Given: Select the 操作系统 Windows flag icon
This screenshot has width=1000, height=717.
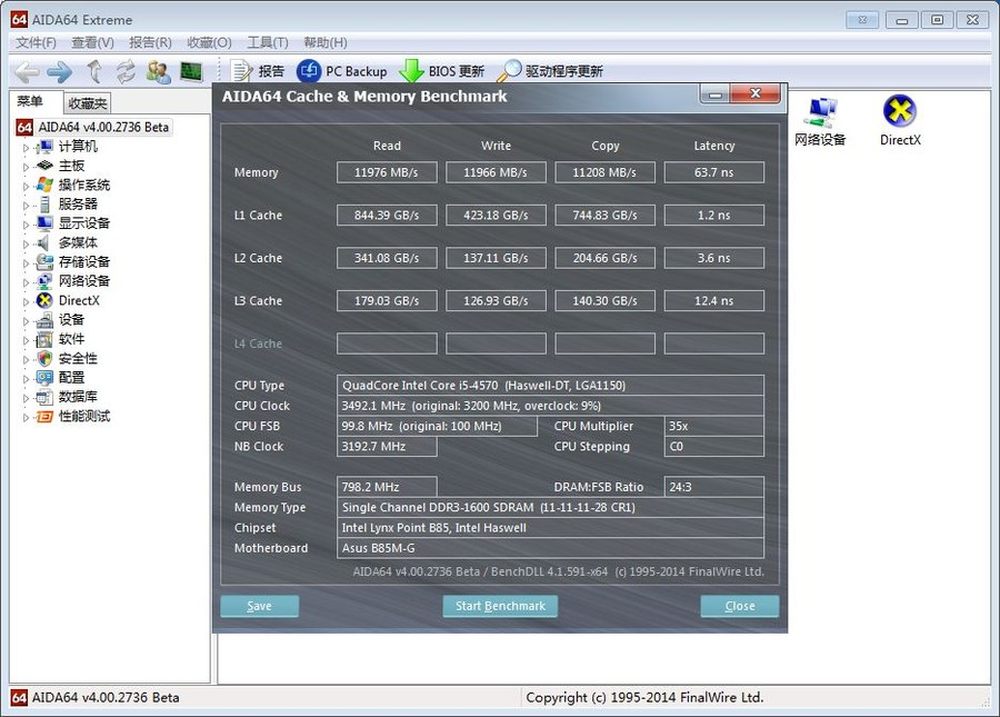Looking at the screenshot, I should click(x=45, y=185).
